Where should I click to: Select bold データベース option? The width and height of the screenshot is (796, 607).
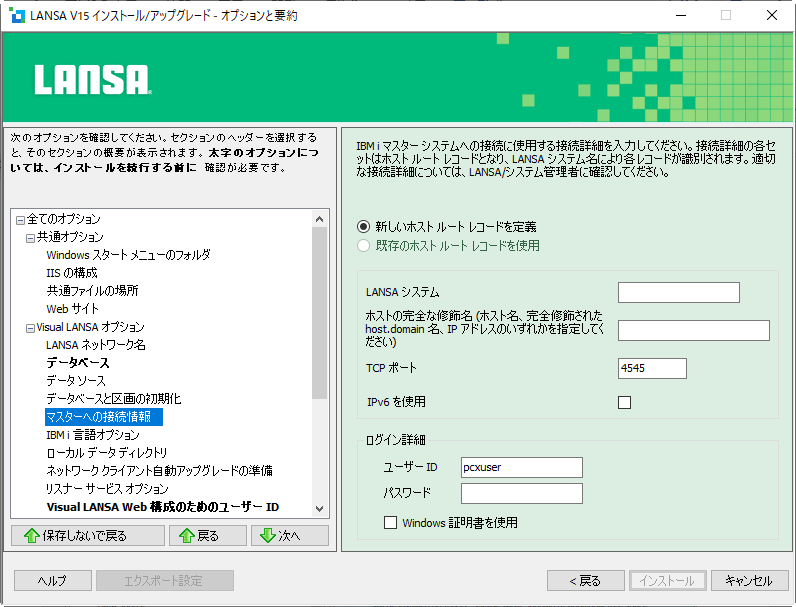tap(78, 363)
